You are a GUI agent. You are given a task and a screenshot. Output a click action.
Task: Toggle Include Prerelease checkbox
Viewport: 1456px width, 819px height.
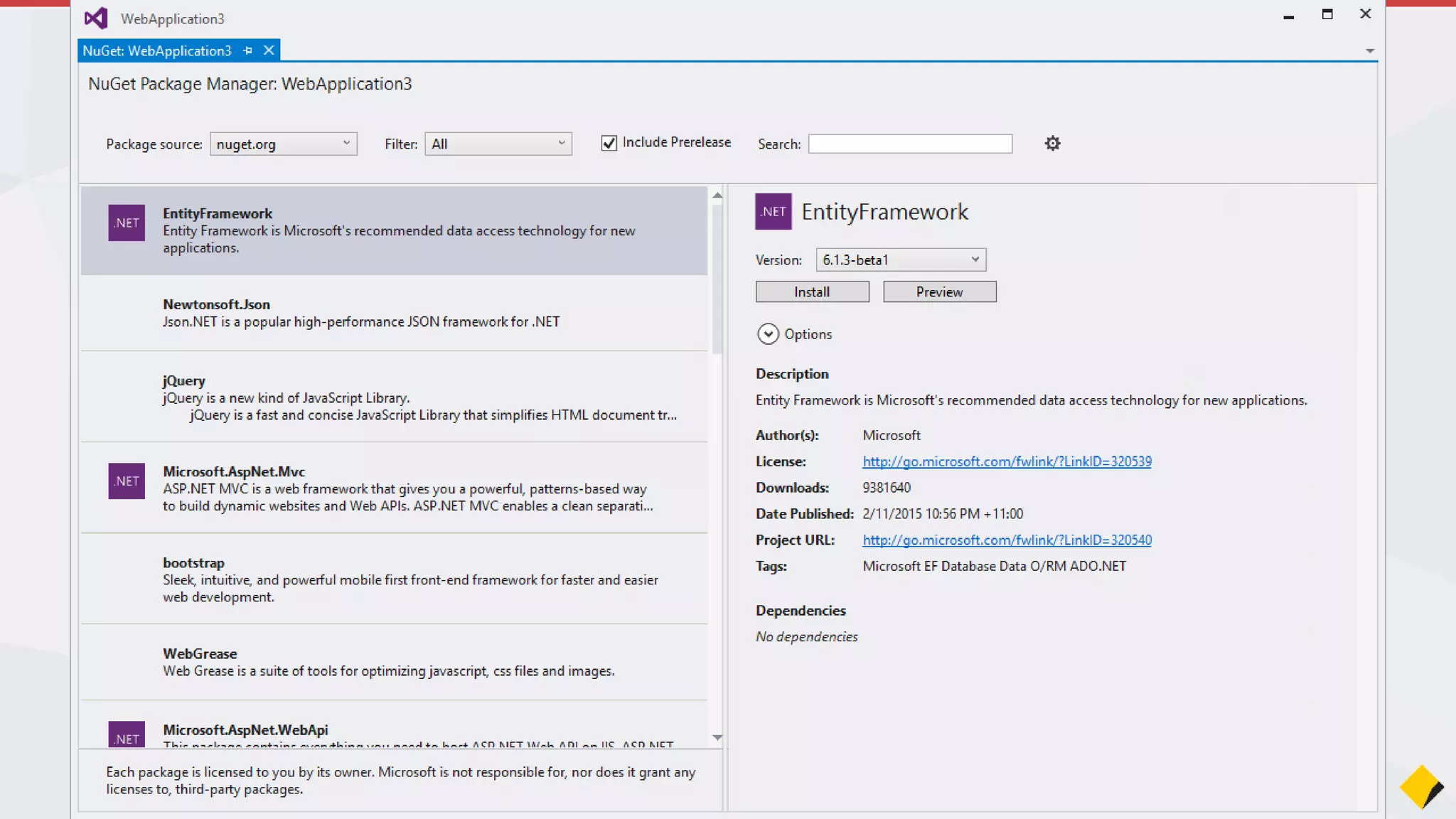[609, 143]
